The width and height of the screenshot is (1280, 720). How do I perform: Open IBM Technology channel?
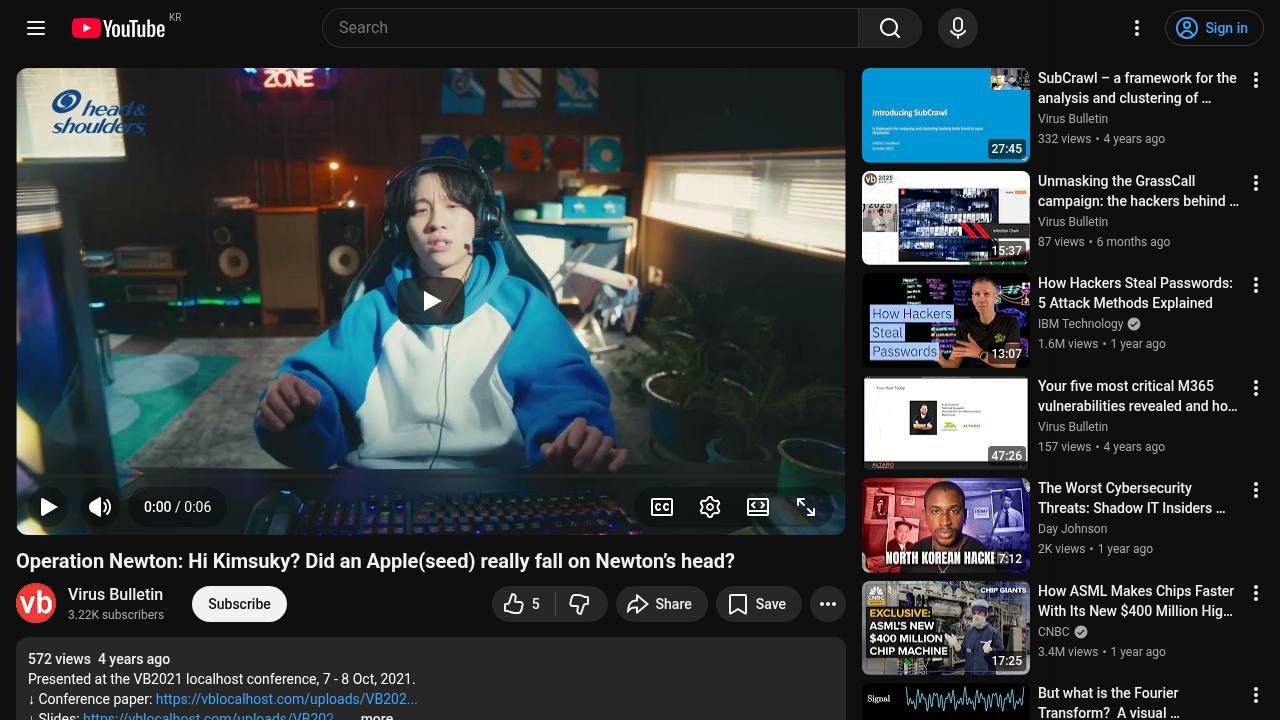tap(1081, 324)
